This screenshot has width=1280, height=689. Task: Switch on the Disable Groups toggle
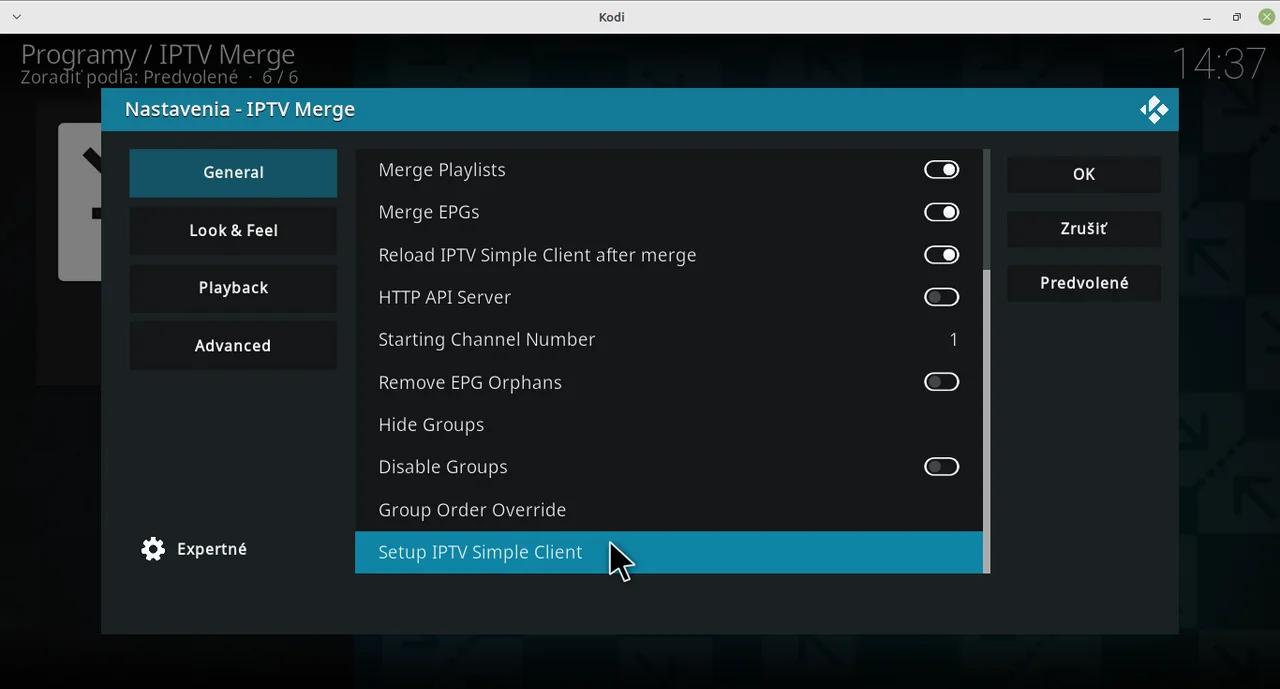941,467
